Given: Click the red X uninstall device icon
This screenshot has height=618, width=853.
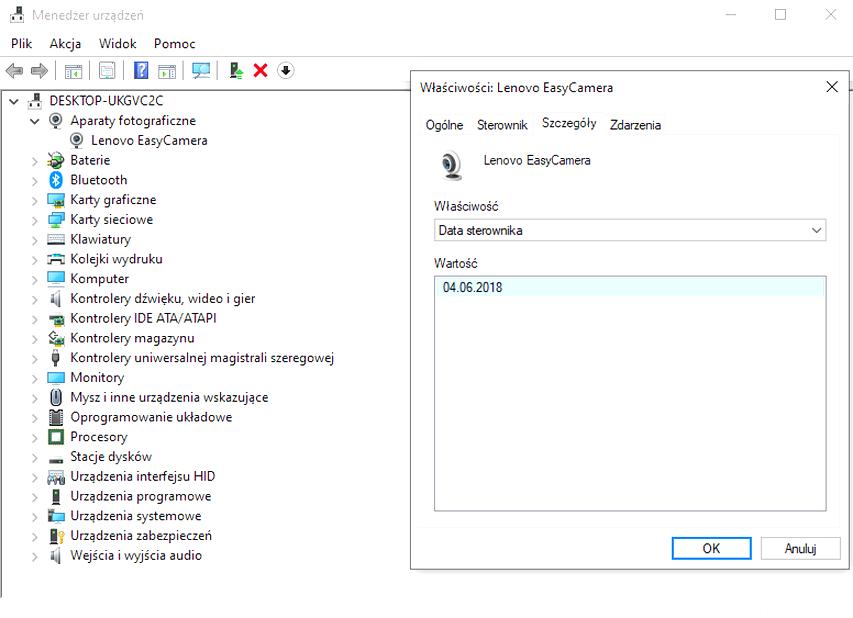Looking at the screenshot, I should tap(261, 70).
